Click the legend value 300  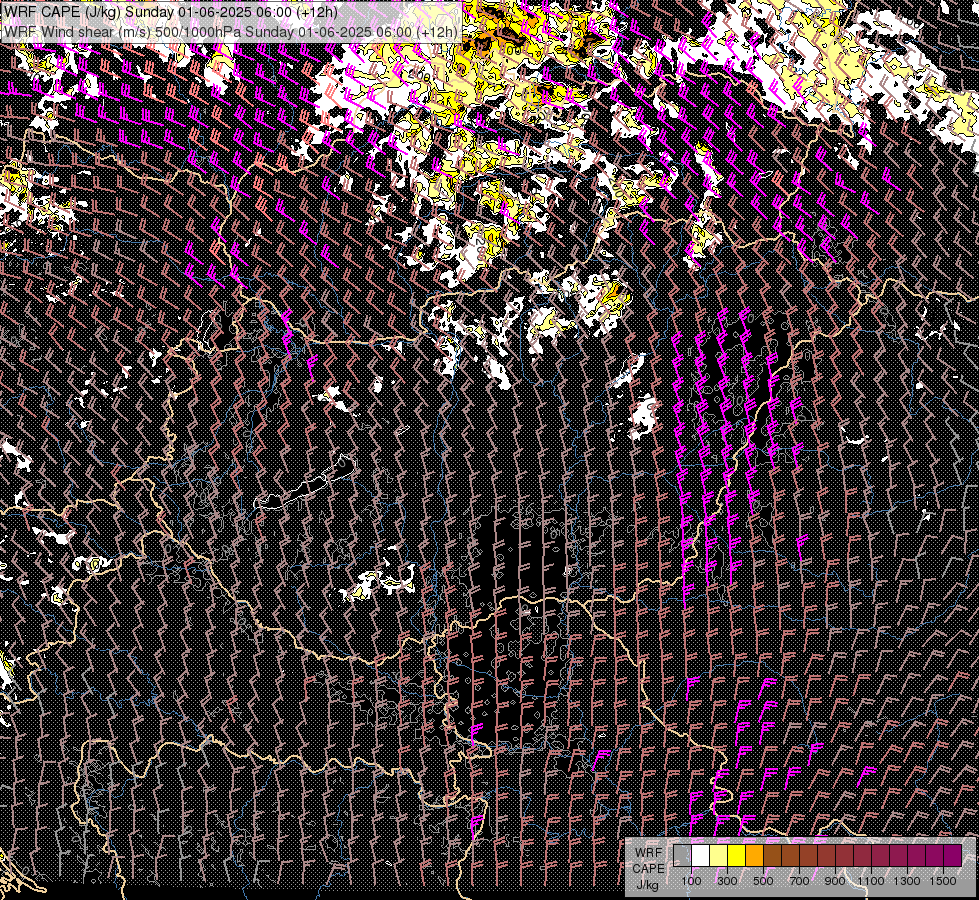coord(727,881)
